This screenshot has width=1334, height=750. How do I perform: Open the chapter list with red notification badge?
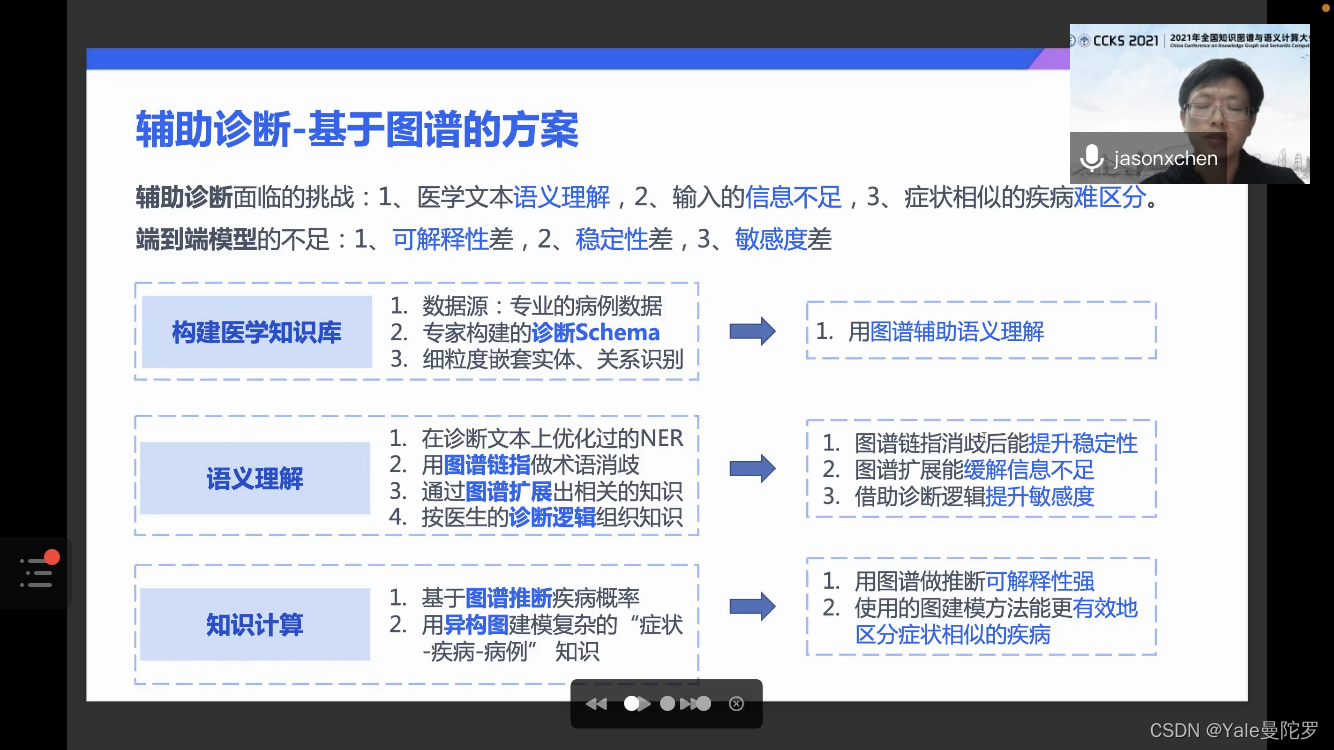tap(37, 572)
